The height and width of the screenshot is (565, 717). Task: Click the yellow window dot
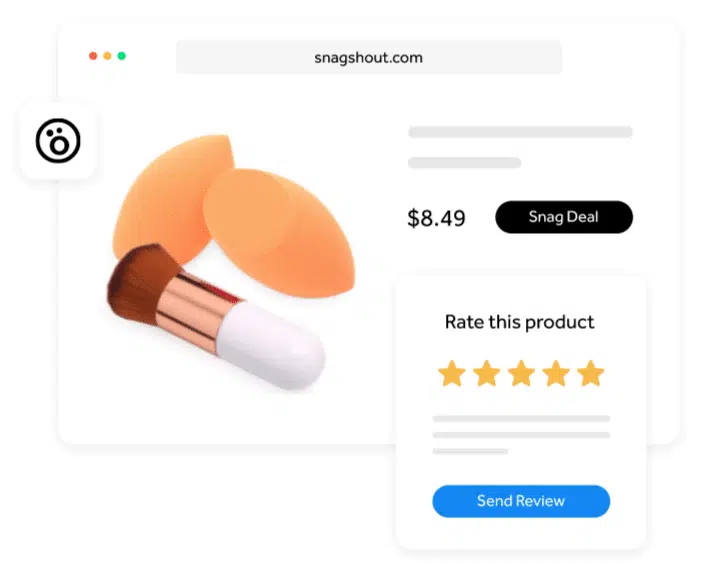coord(107,56)
